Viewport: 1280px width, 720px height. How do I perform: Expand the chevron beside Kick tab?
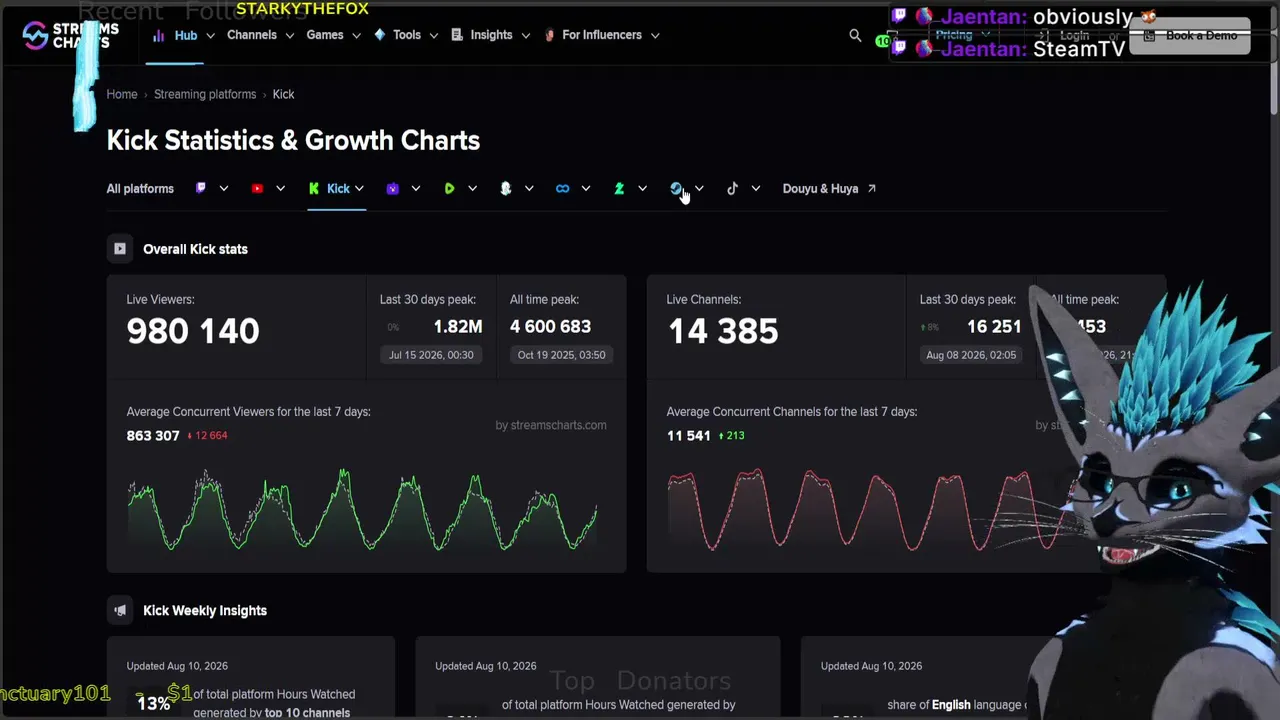pos(359,188)
